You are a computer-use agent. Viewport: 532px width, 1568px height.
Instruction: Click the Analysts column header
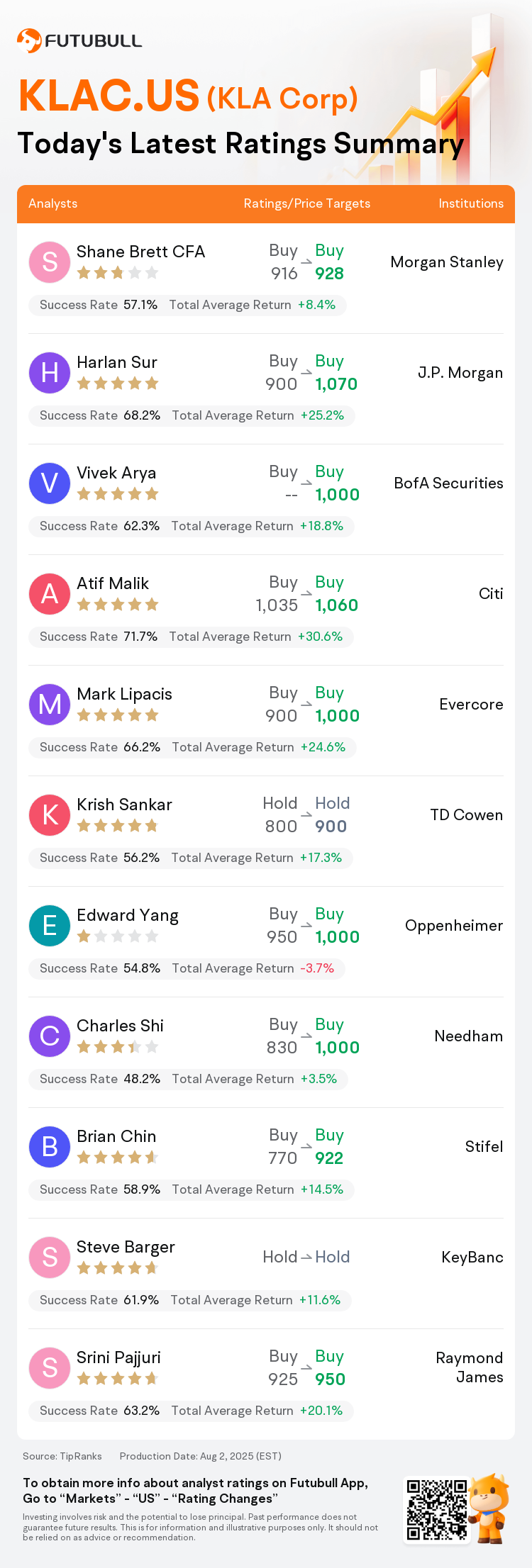click(x=53, y=203)
